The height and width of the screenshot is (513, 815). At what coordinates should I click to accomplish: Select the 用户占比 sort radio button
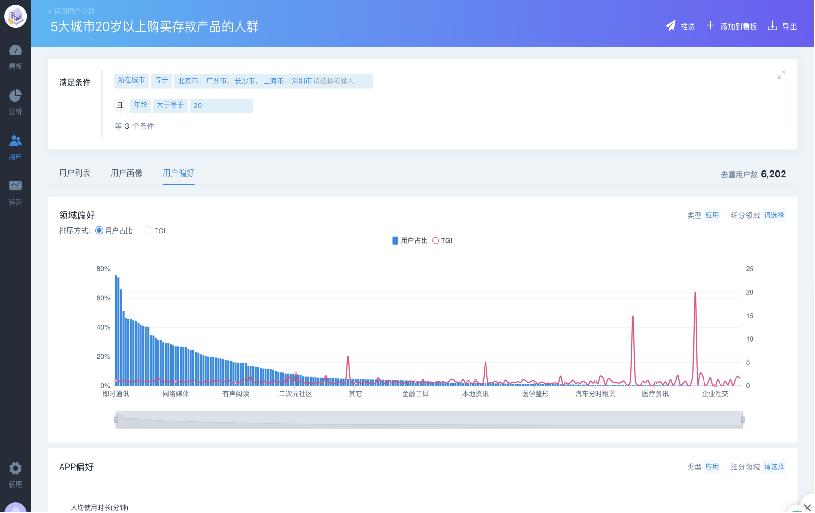(x=99, y=230)
